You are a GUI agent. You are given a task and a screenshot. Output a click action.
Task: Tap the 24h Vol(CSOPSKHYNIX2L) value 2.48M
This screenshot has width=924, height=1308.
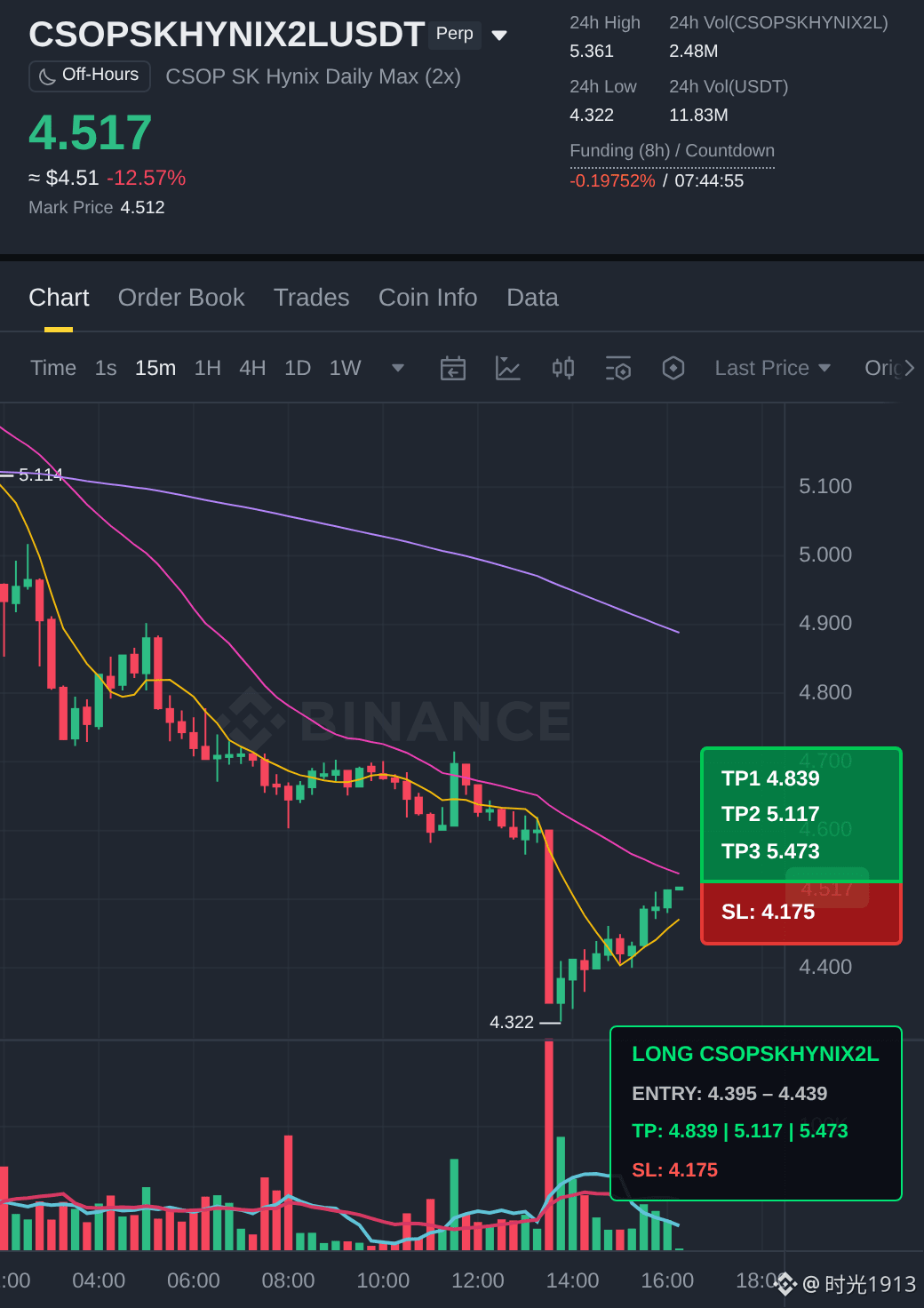694,51
